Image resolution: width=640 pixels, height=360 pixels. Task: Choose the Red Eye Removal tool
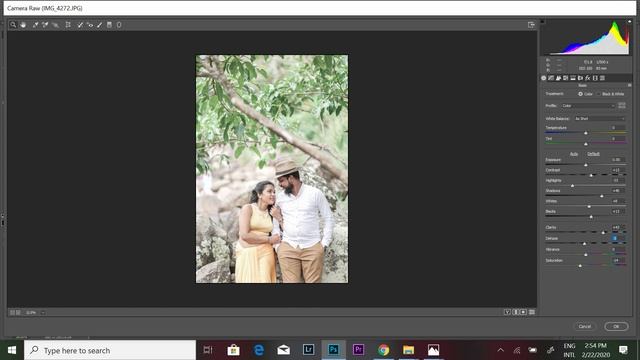pyautogui.click(x=90, y=25)
